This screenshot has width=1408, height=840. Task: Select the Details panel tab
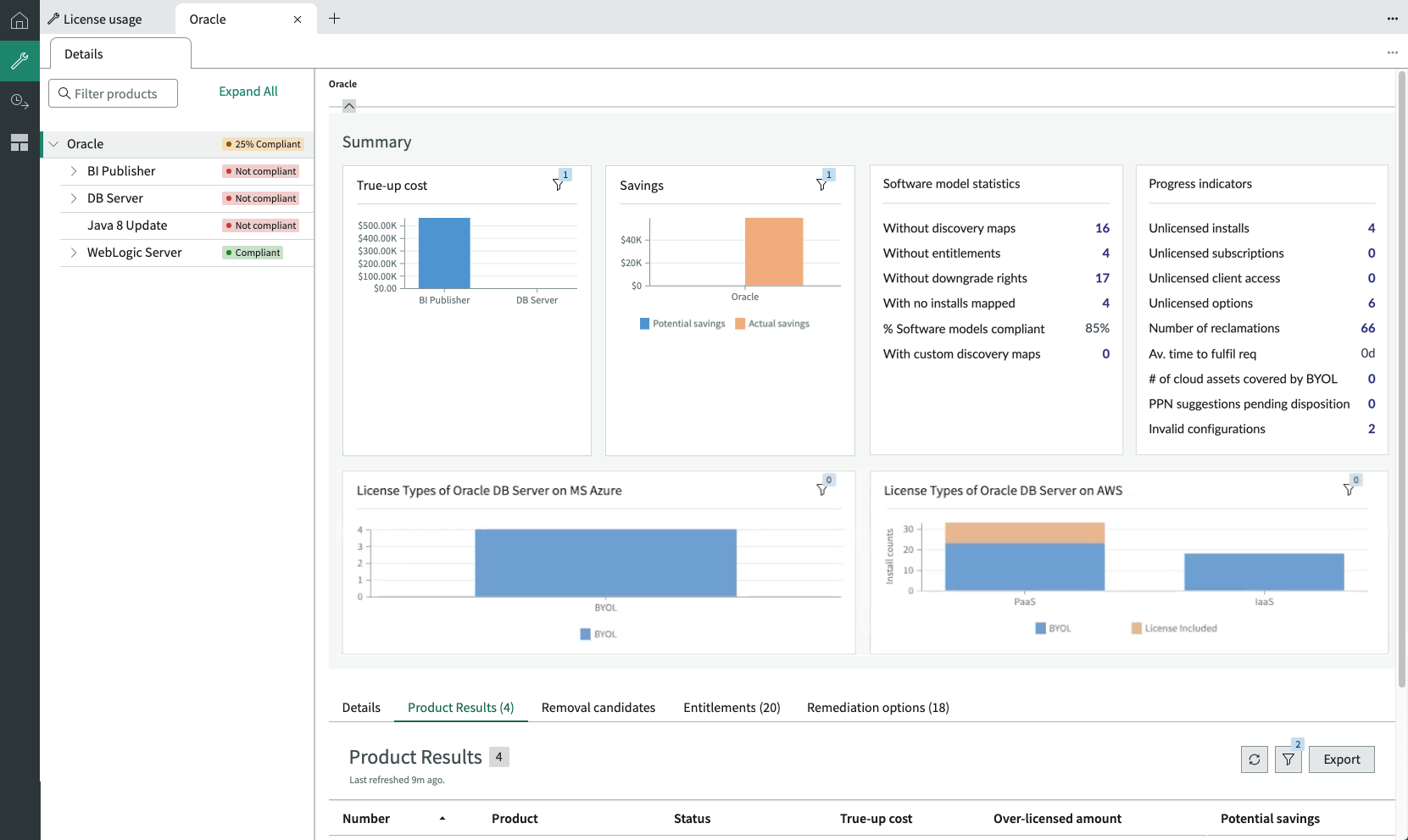(120, 53)
